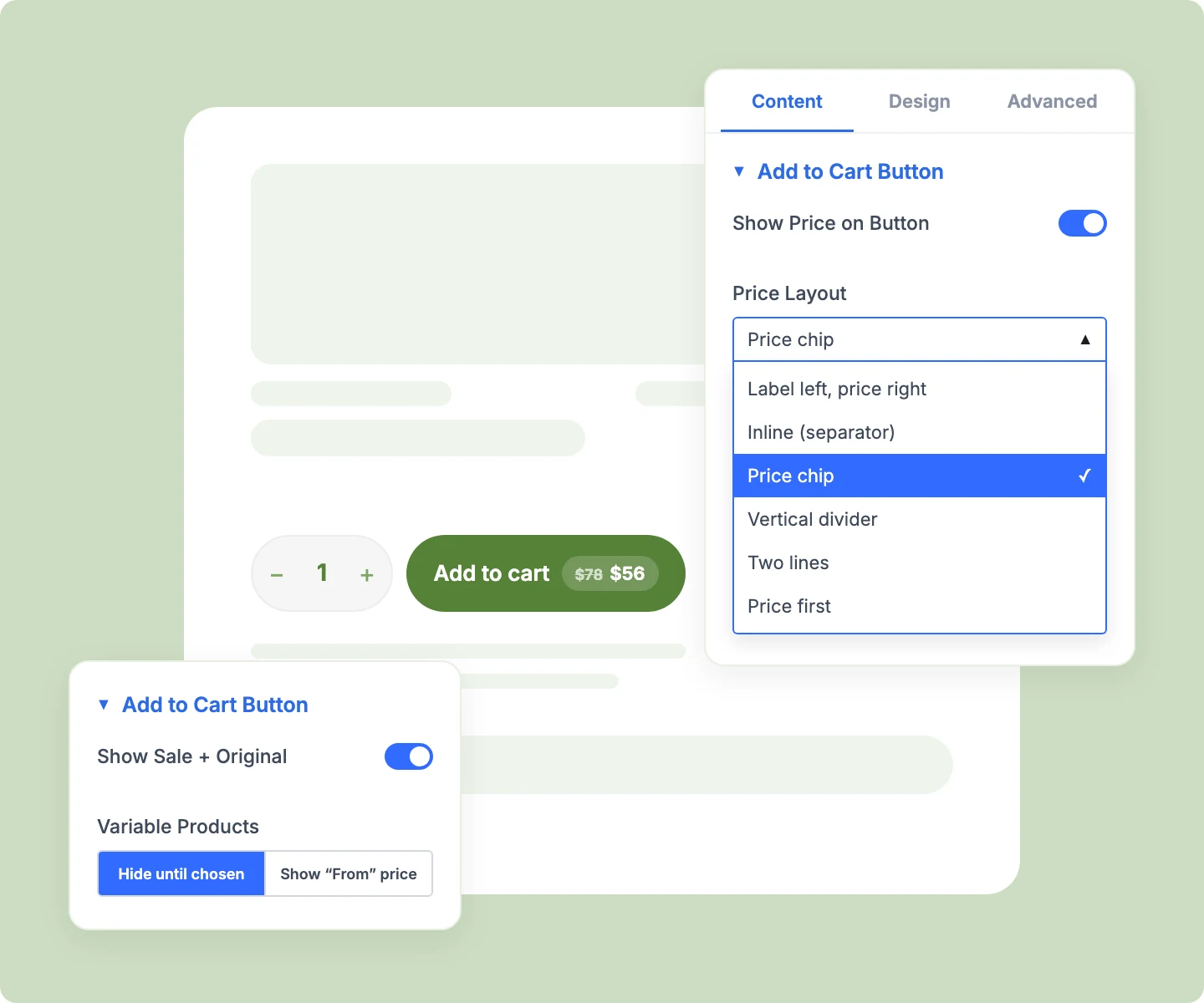Toggle Show Price on Button switch

[1082, 223]
